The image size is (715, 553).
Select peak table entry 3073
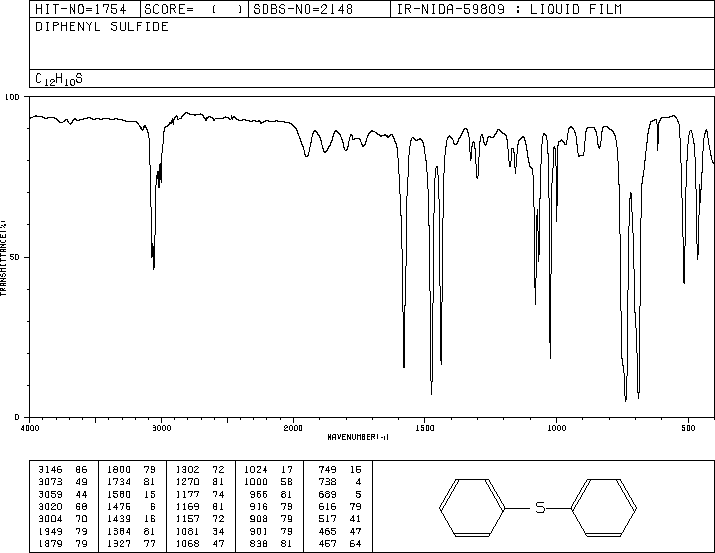pos(50,482)
